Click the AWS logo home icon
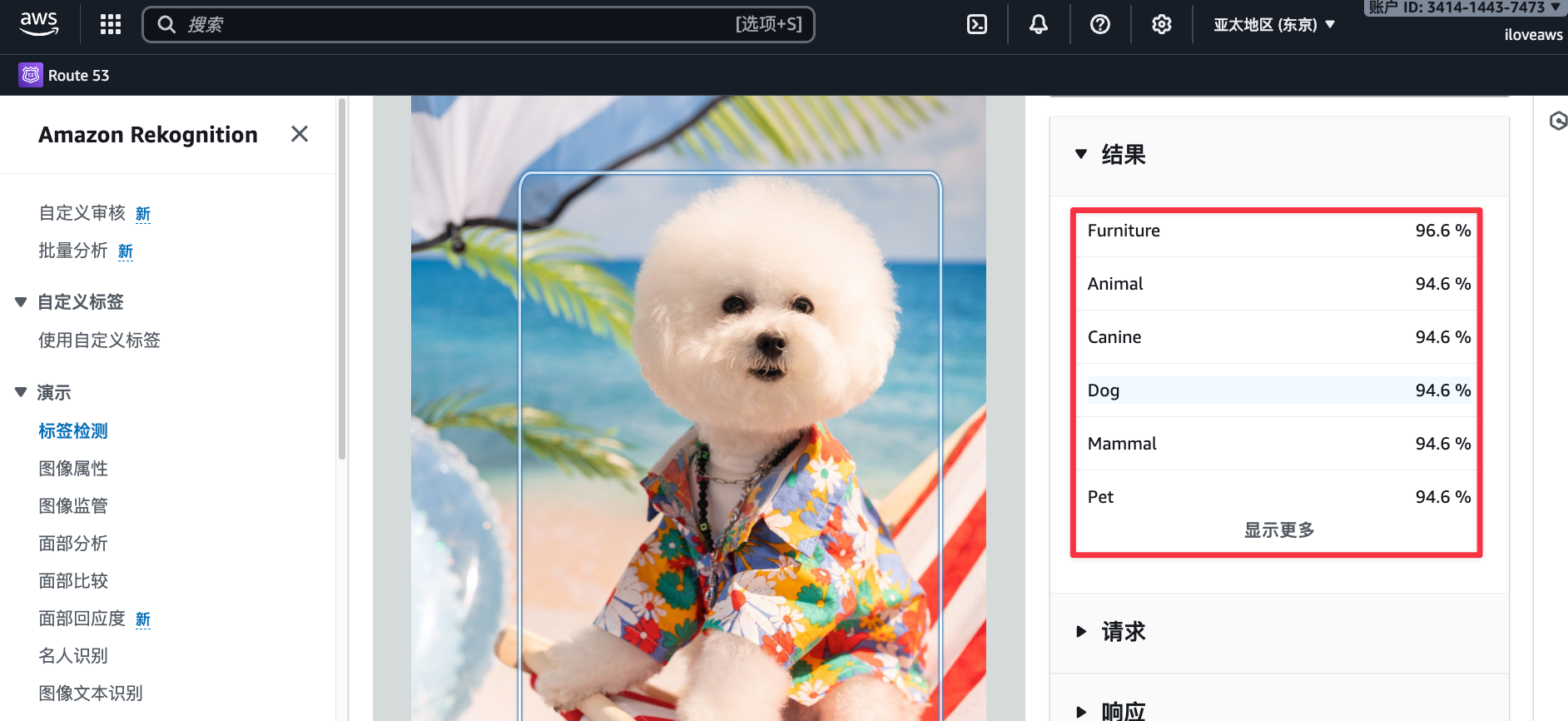 tap(39, 24)
